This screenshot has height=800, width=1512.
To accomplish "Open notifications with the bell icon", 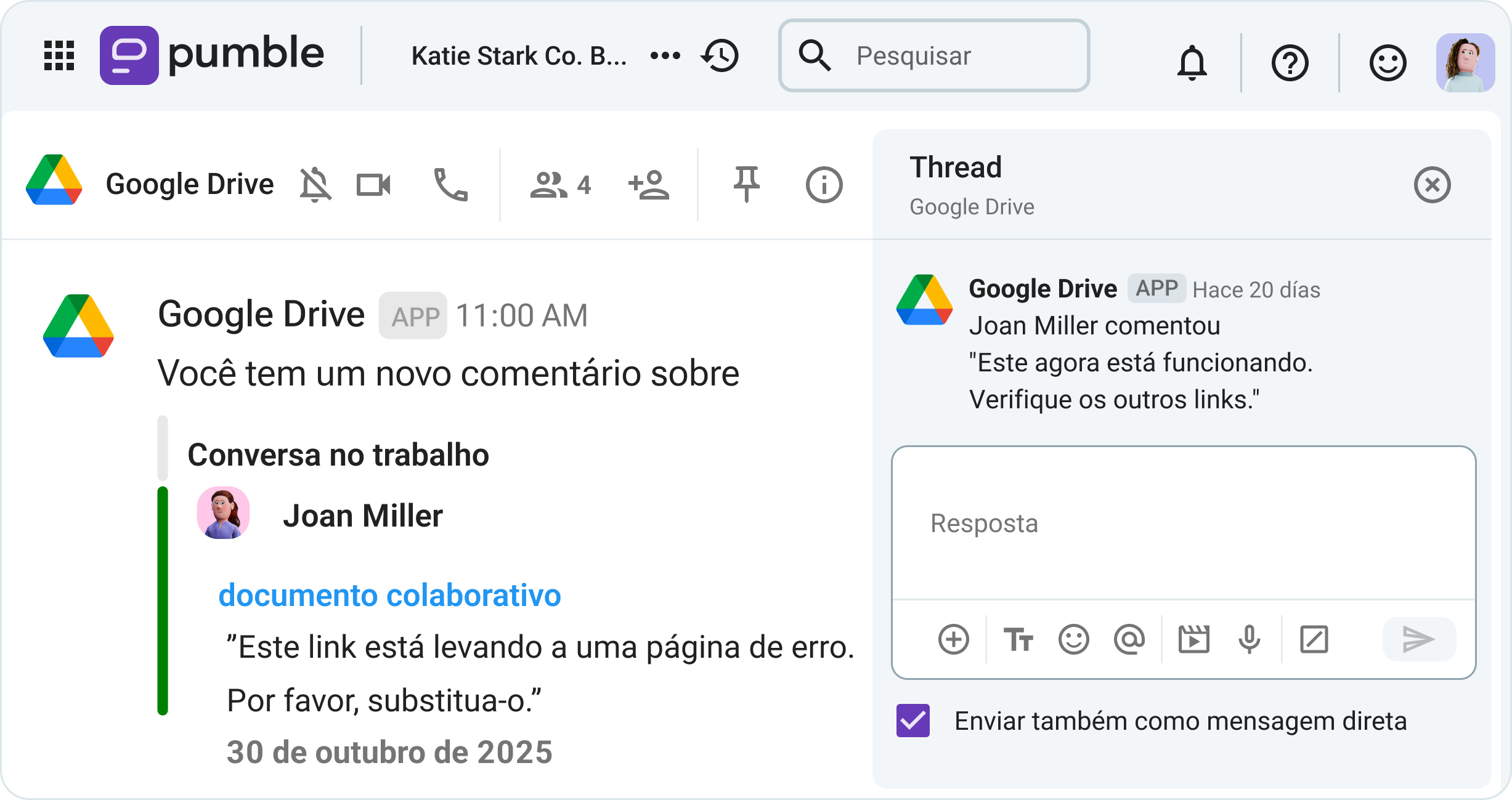I will coord(1192,62).
